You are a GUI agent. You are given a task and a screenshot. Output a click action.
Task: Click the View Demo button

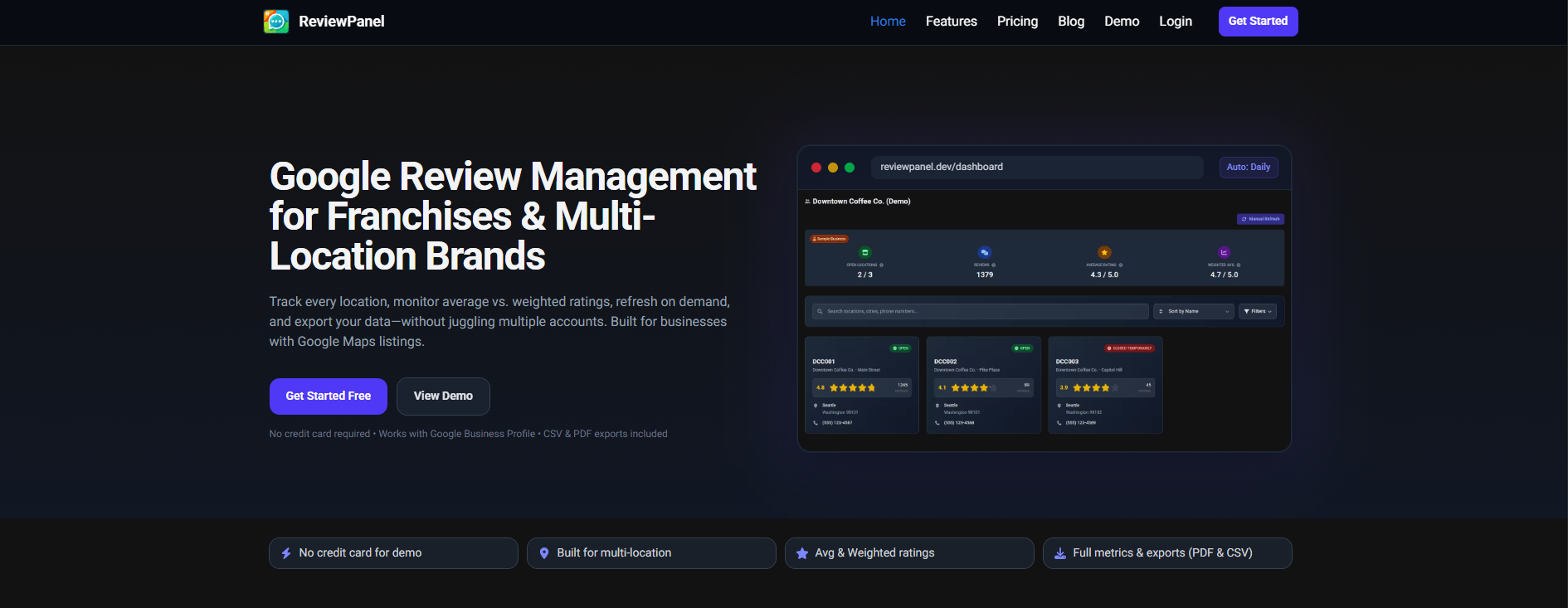[x=443, y=396]
